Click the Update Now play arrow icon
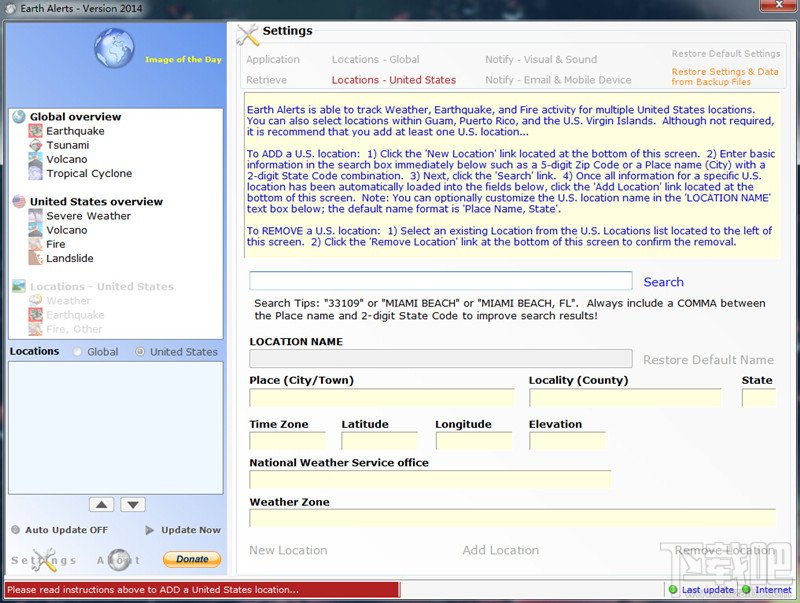Image resolution: width=800 pixels, height=603 pixels. [x=149, y=530]
